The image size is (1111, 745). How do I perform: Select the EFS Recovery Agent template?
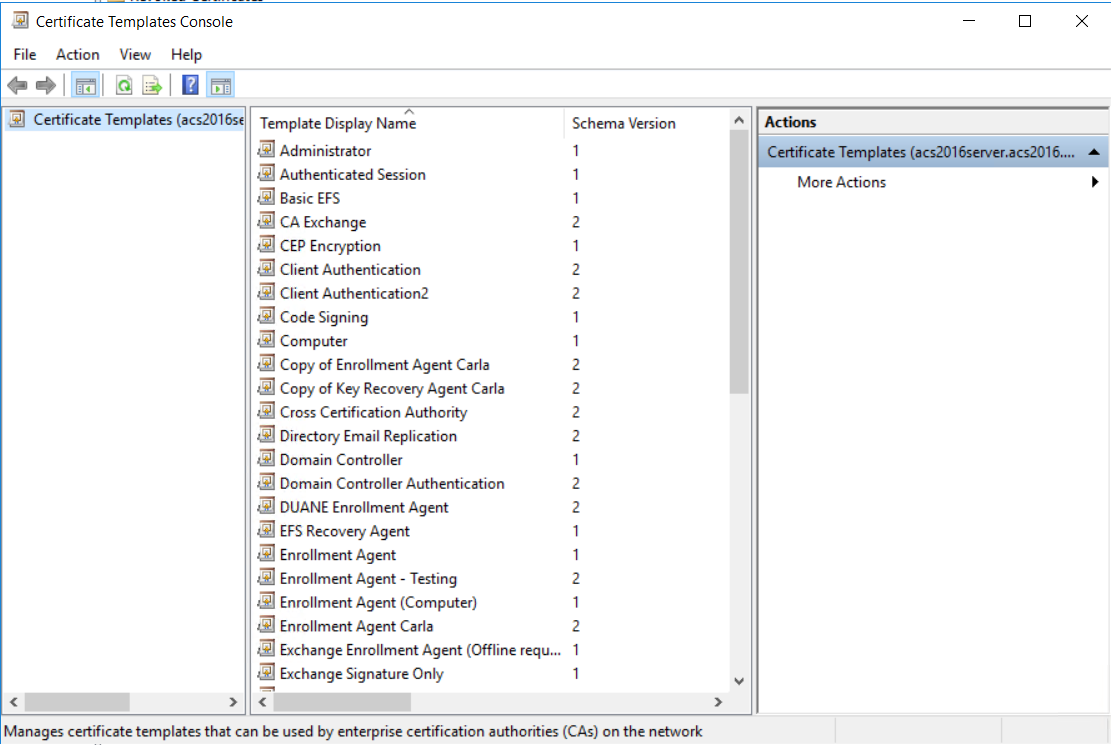point(344,531)
